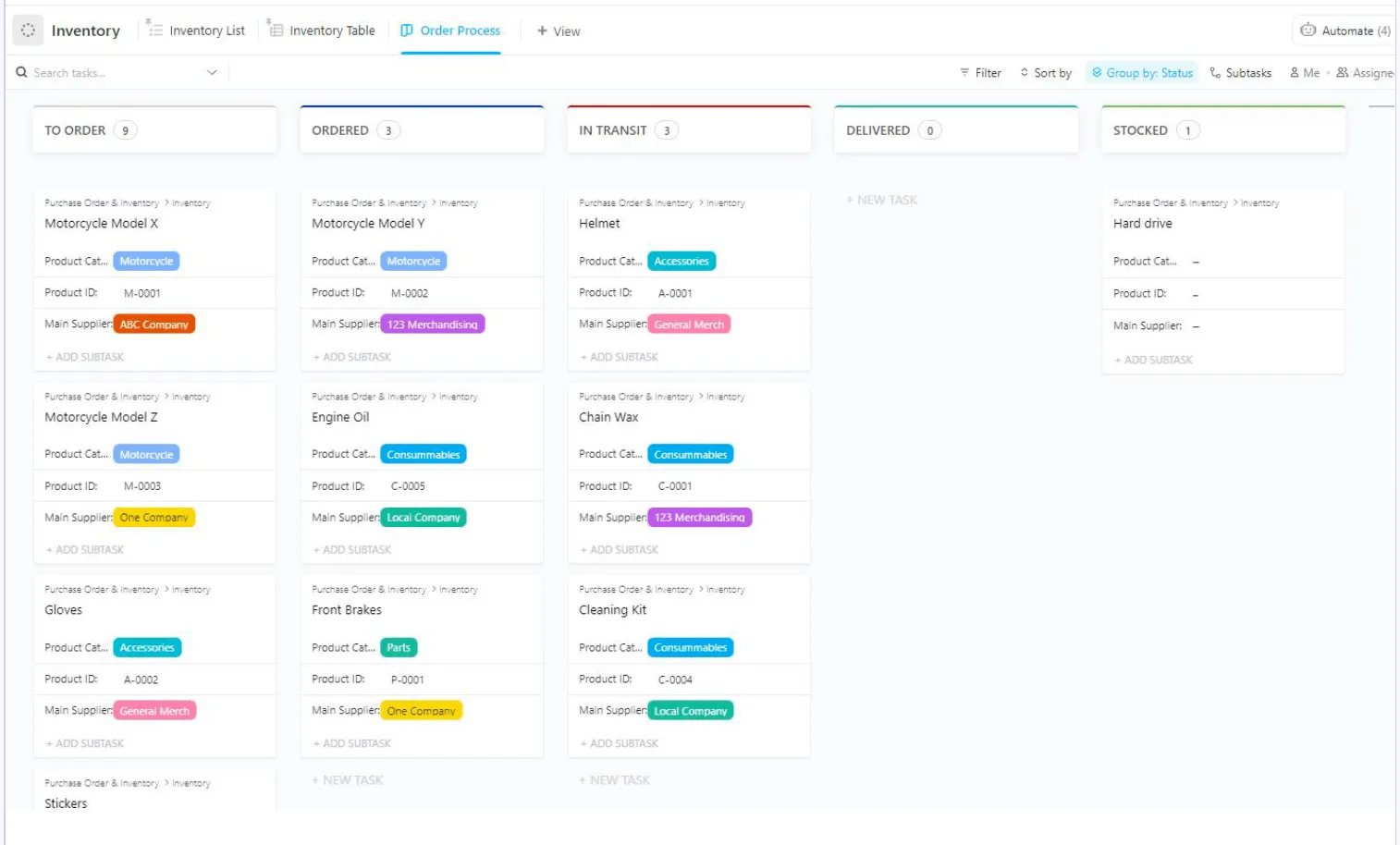The height and width of the screenshot is (845, 1400).
Task: Click the TO ORDER count badge 9
Action: [x=126, y=130]
